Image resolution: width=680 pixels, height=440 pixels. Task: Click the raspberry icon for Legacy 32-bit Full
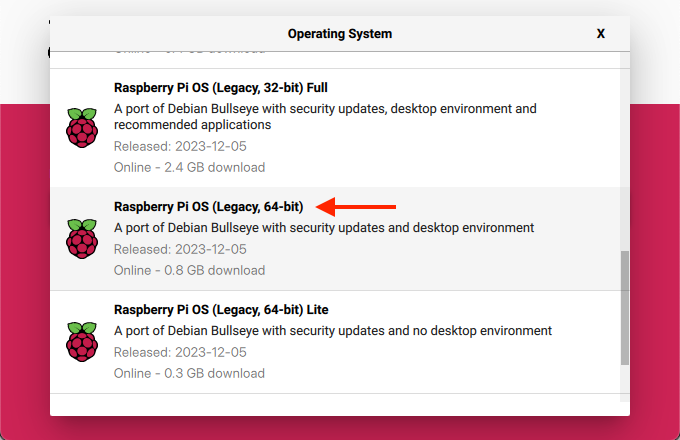click(82, 127)
